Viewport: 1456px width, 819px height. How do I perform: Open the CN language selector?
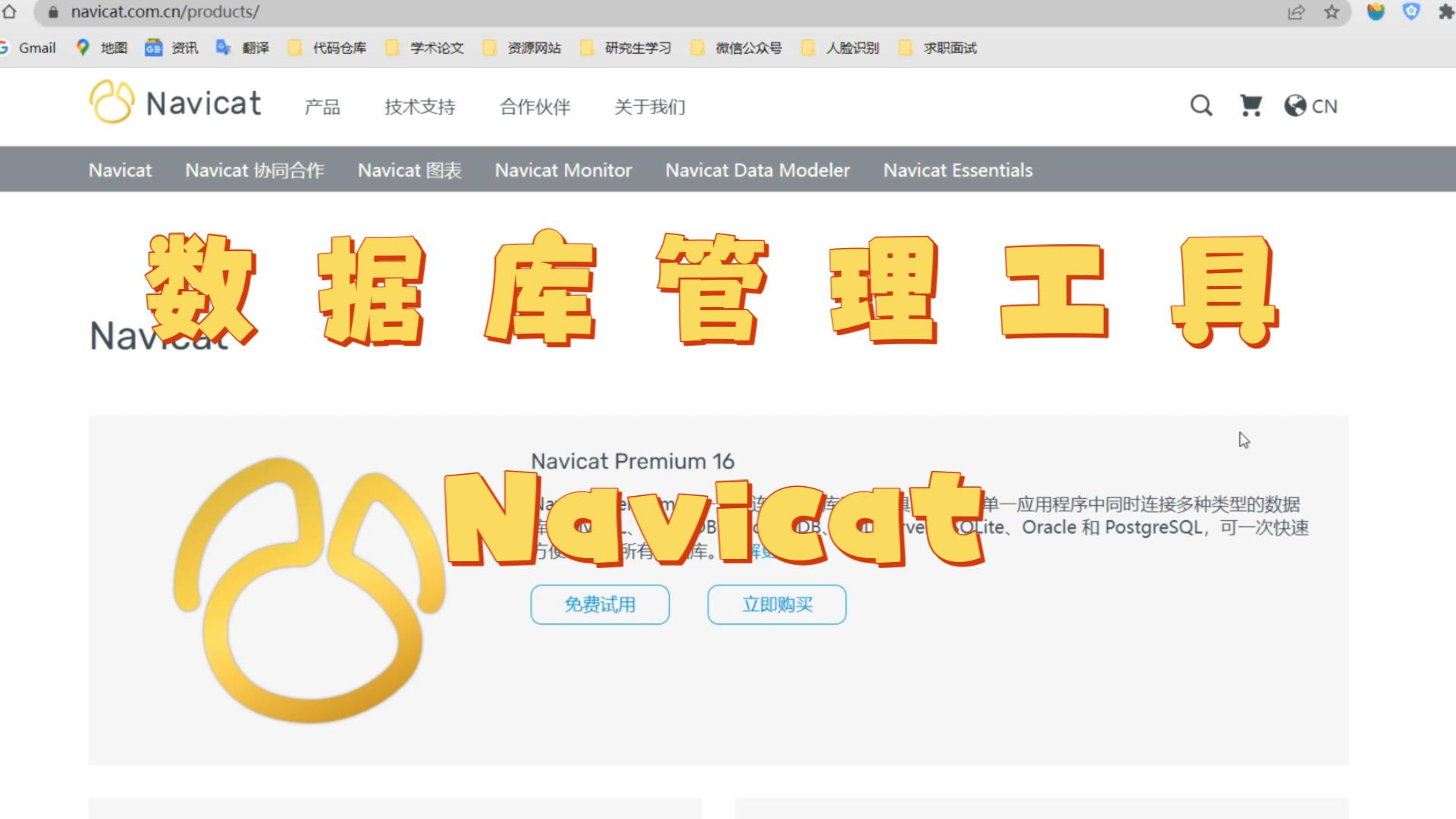point(1310,106)
